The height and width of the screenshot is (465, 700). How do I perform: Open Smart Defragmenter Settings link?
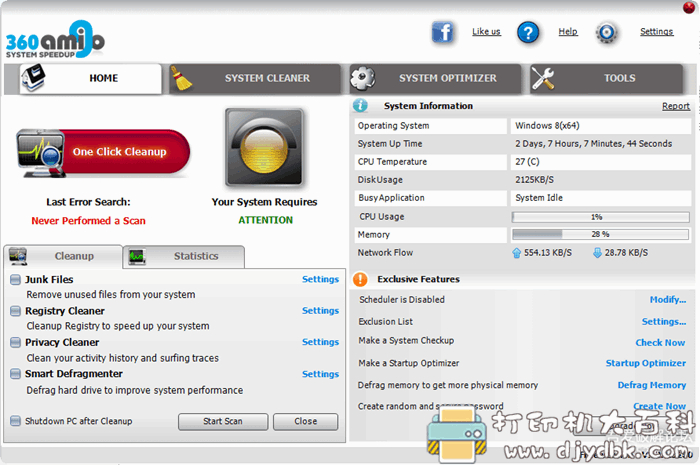click(x=320, y=374)
